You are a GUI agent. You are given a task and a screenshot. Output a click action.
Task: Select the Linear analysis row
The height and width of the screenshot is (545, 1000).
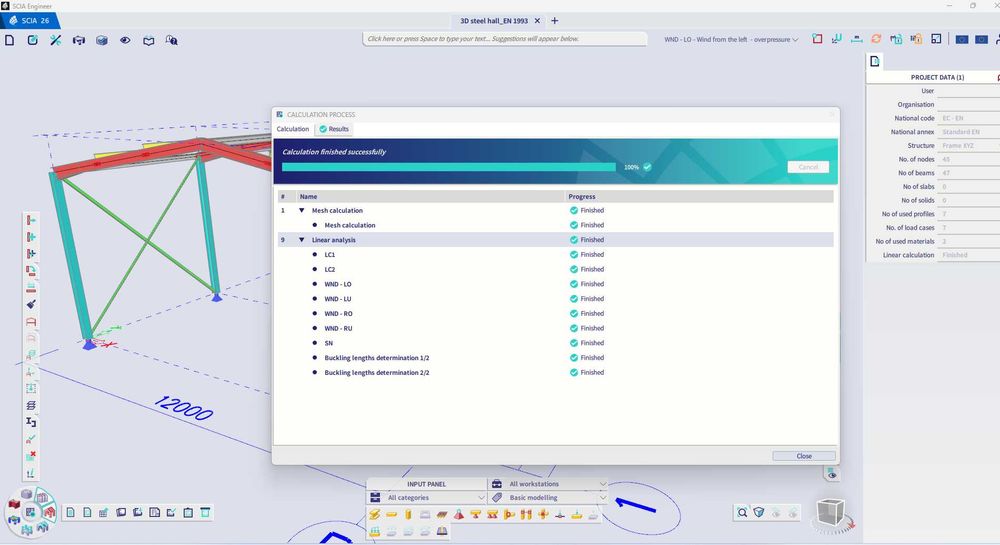(555, 240)
